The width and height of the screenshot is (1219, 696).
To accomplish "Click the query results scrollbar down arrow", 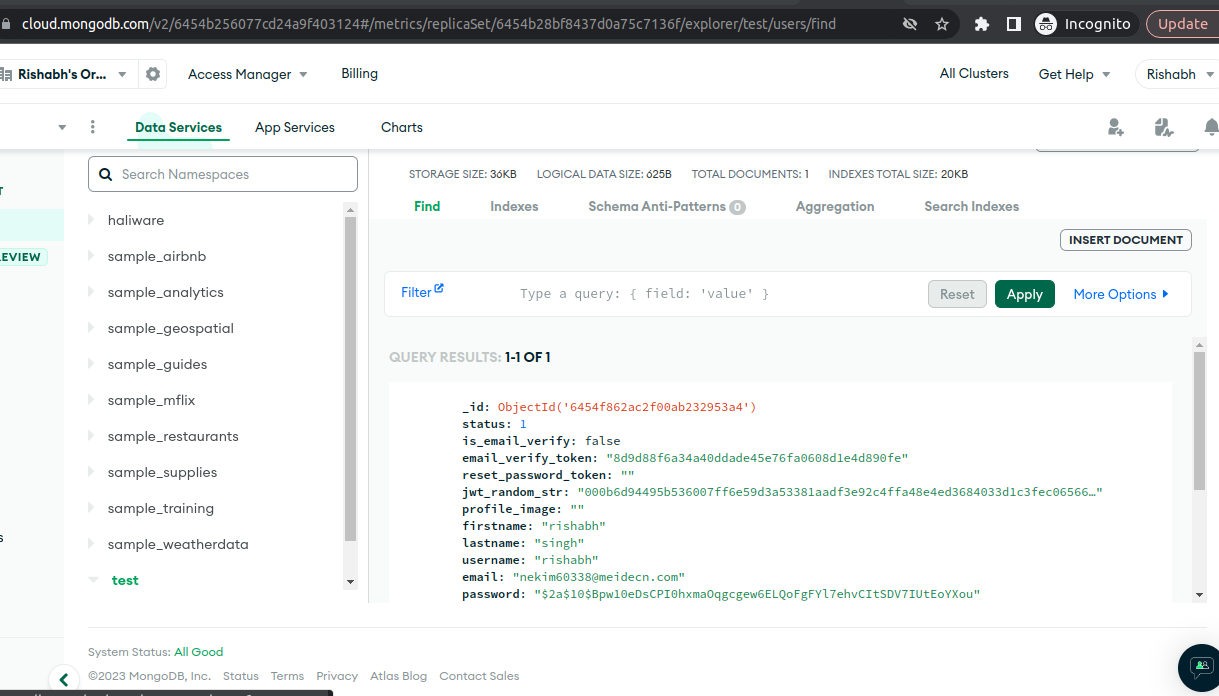I will click(1200, 594).
